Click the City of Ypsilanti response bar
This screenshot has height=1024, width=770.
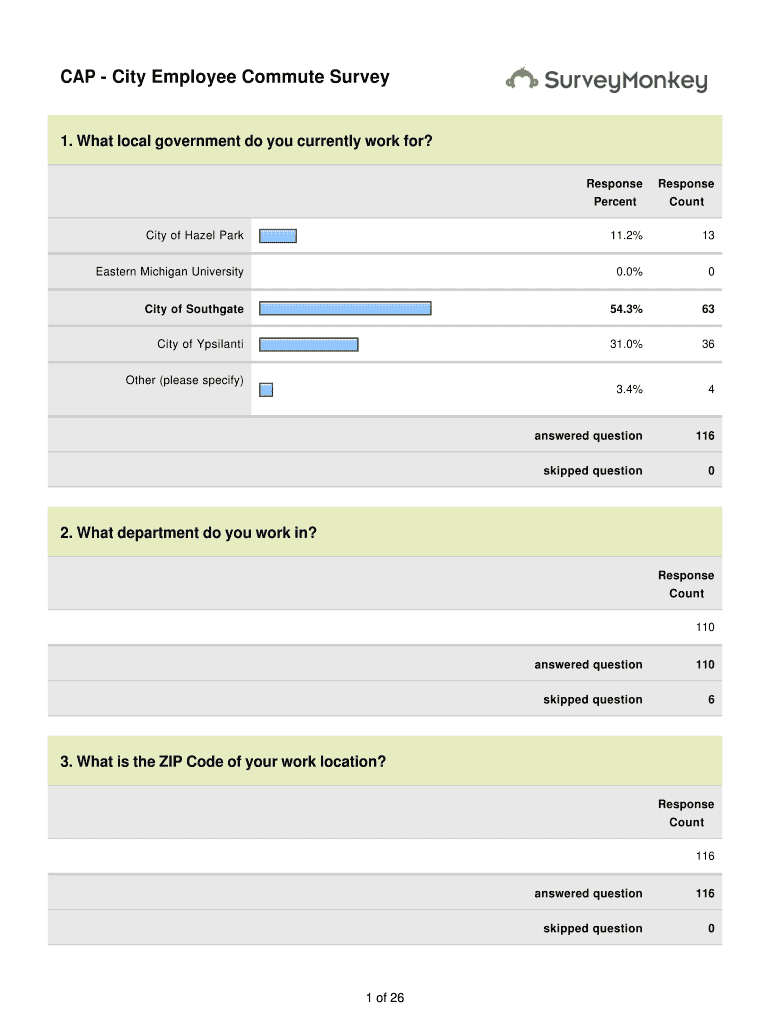(308, 344)
